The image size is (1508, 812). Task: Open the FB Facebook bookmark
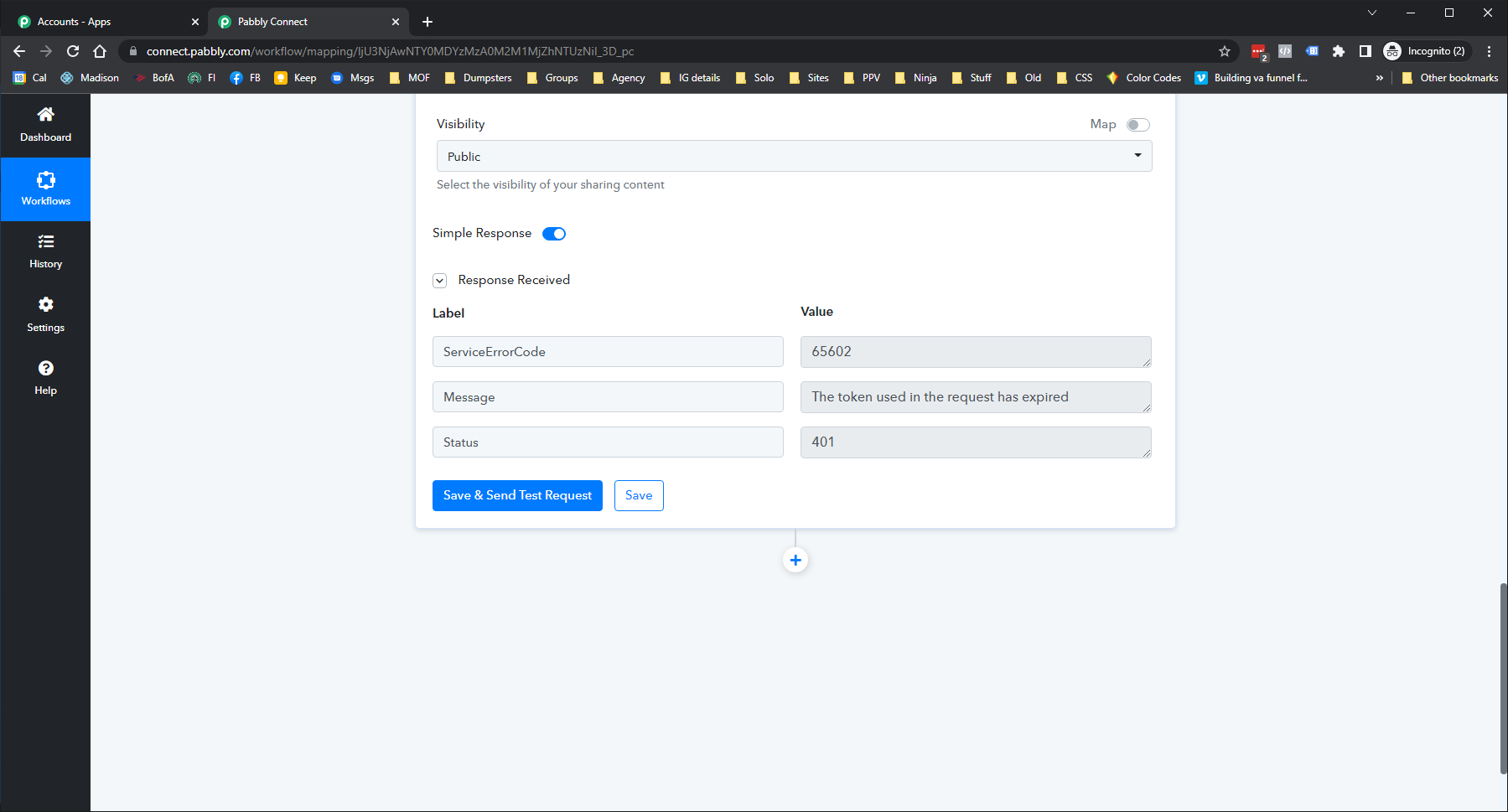click(245, 78)
